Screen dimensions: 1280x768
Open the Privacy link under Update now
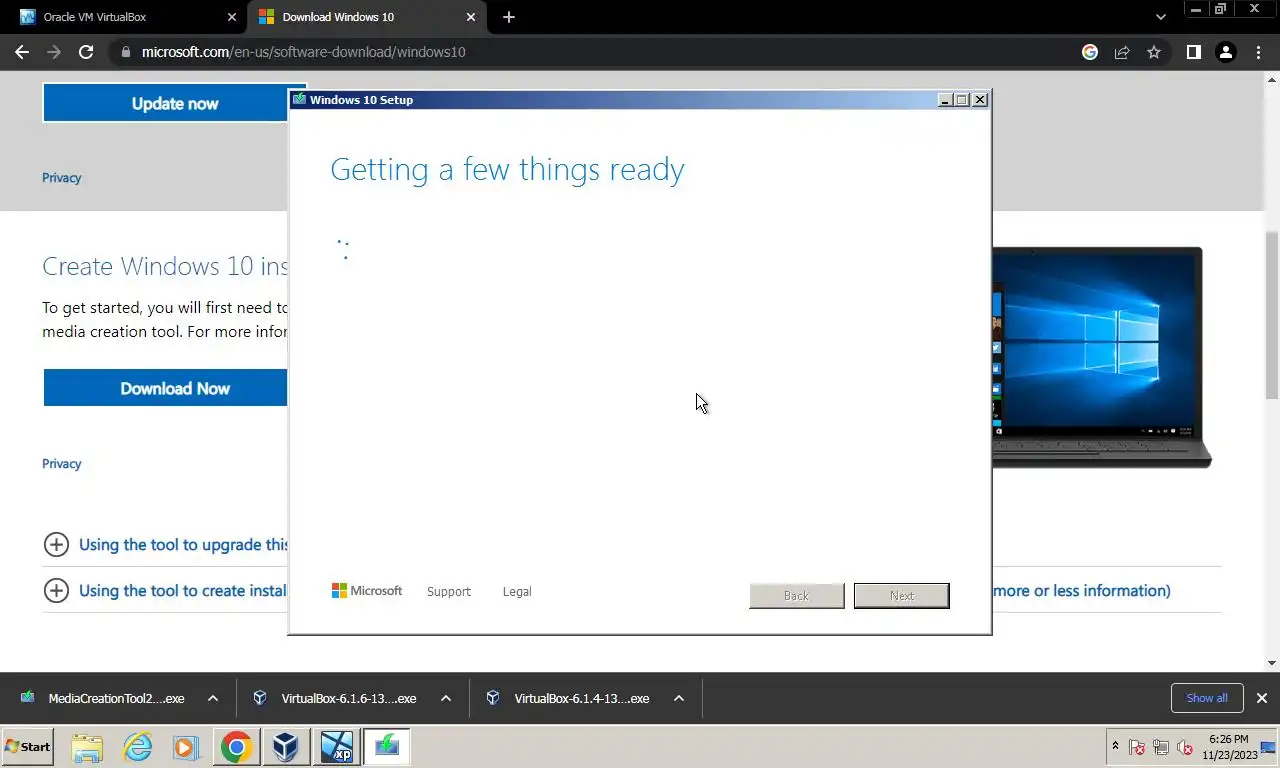point(61,178)
